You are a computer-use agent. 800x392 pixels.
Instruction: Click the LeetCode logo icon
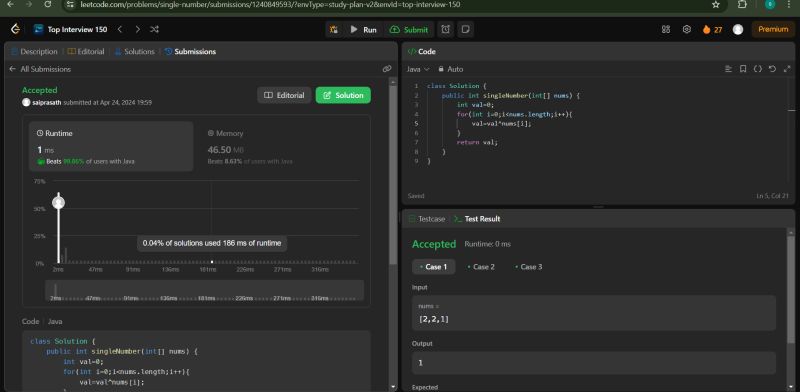tap(15, 29)
